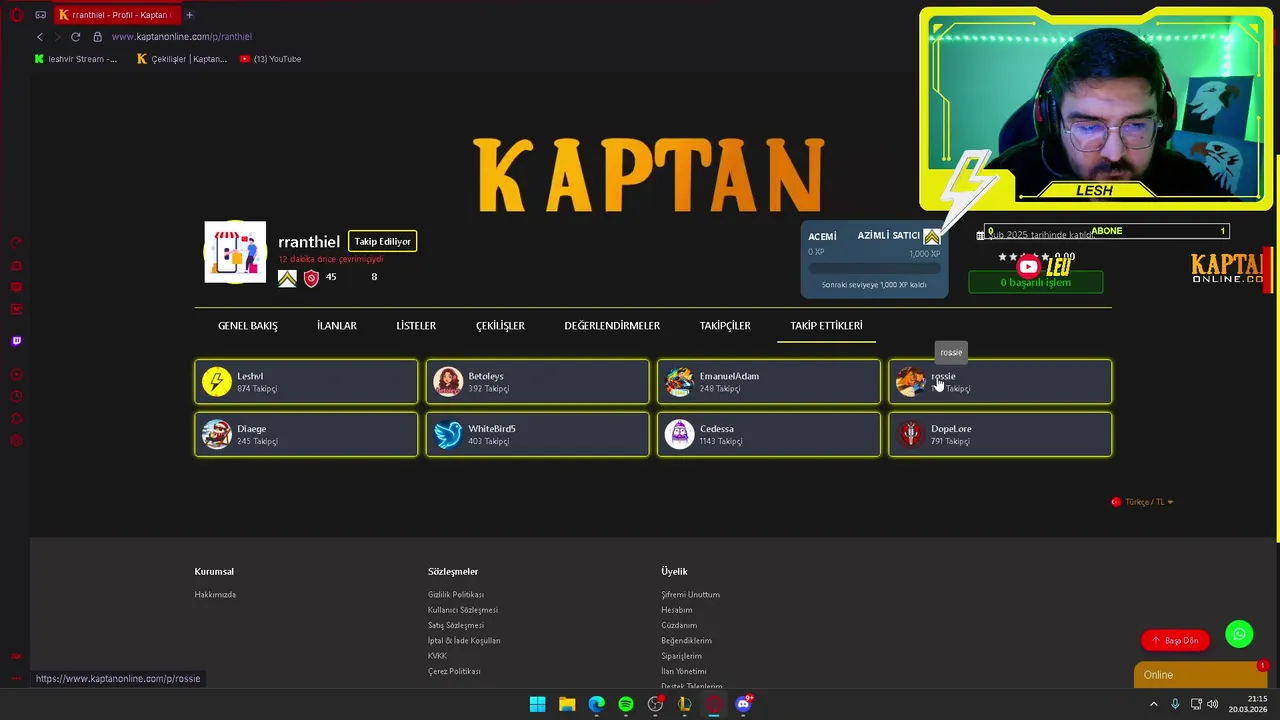Open Kullanıcı Sözleşmesi footer link
Image resolution: width=1280 pixels, height=720 pixels.
click(463, 610)
